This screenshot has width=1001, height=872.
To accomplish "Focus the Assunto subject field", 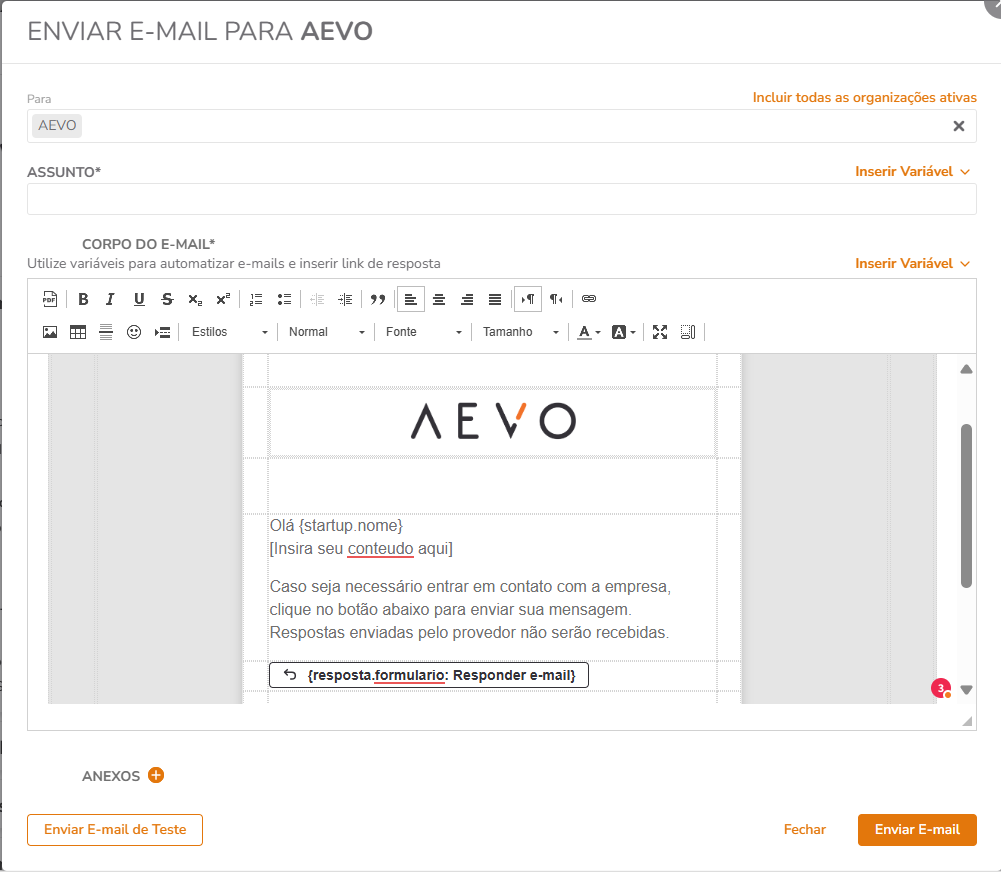I will pos(502,199).
